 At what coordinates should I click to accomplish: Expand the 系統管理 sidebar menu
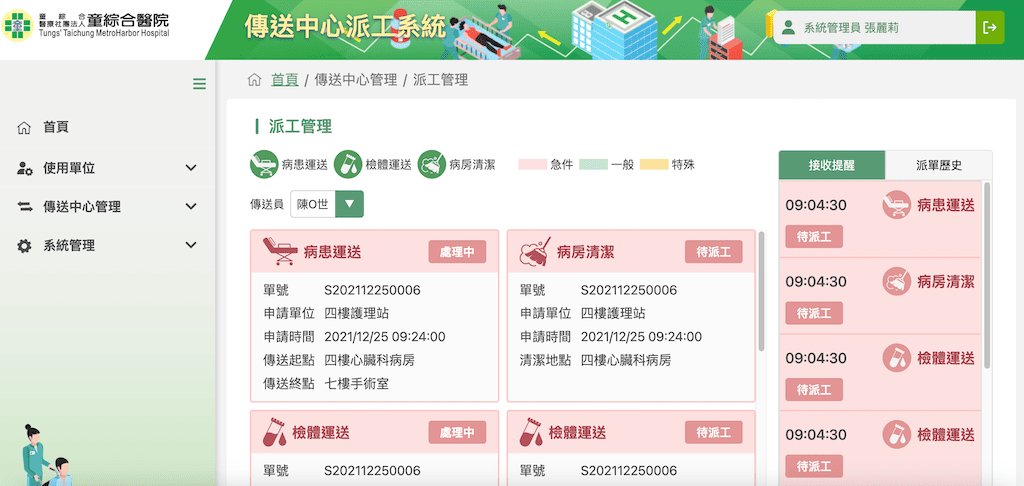pos(191,245)
